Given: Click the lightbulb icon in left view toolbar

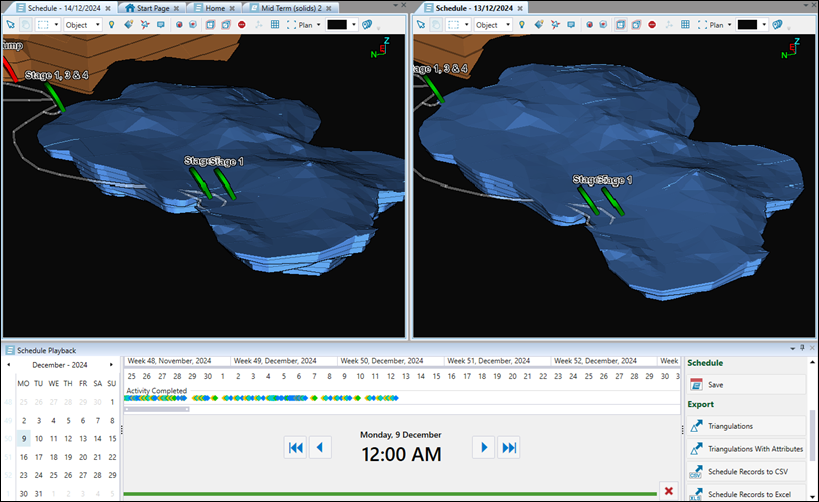Looking at the screenshot, I should pos(112,24).
